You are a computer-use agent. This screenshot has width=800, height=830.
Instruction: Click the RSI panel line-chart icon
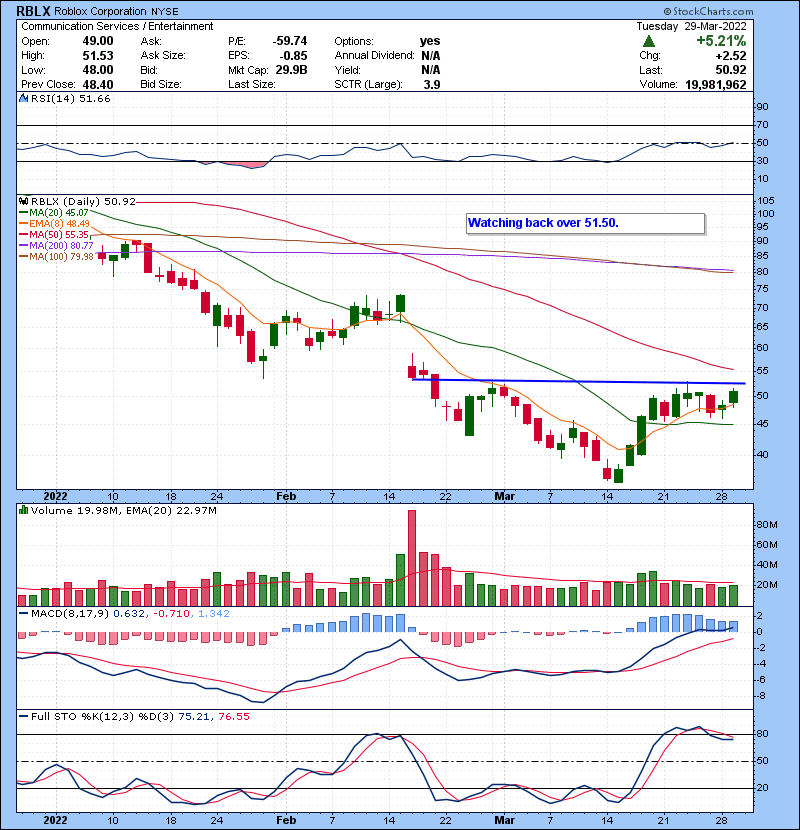click(24, 98)
